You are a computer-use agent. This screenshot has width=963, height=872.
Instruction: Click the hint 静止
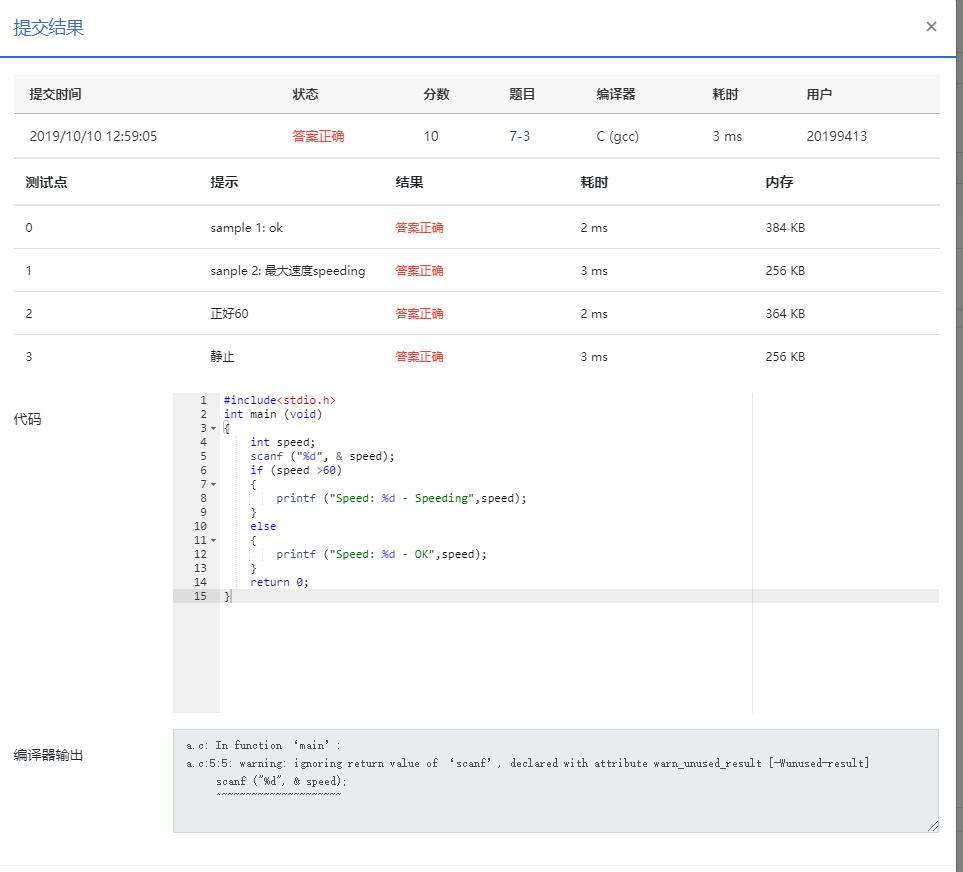(x=222, y=357)
